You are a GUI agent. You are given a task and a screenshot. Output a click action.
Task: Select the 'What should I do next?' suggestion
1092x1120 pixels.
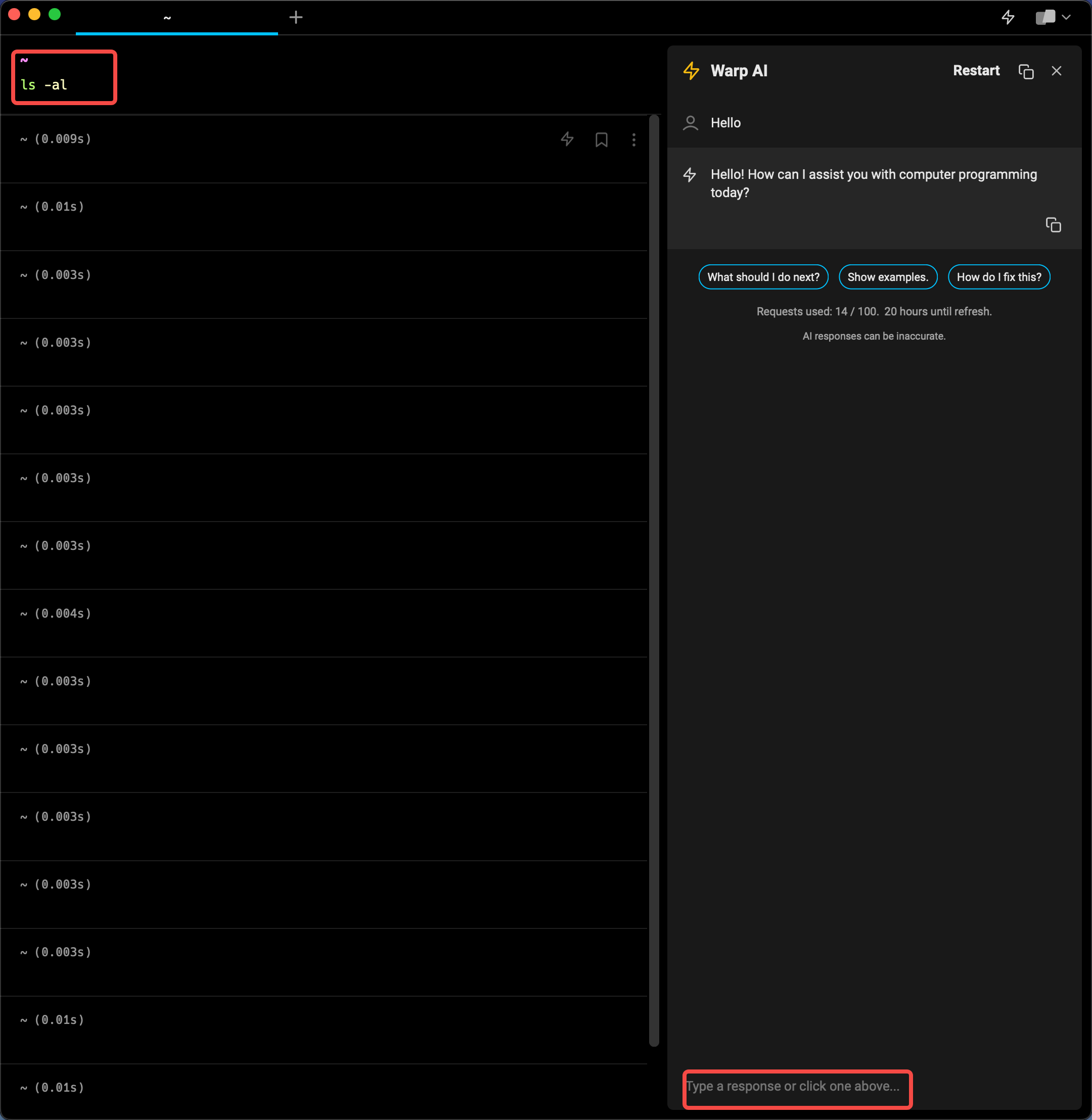click(763, 277)
